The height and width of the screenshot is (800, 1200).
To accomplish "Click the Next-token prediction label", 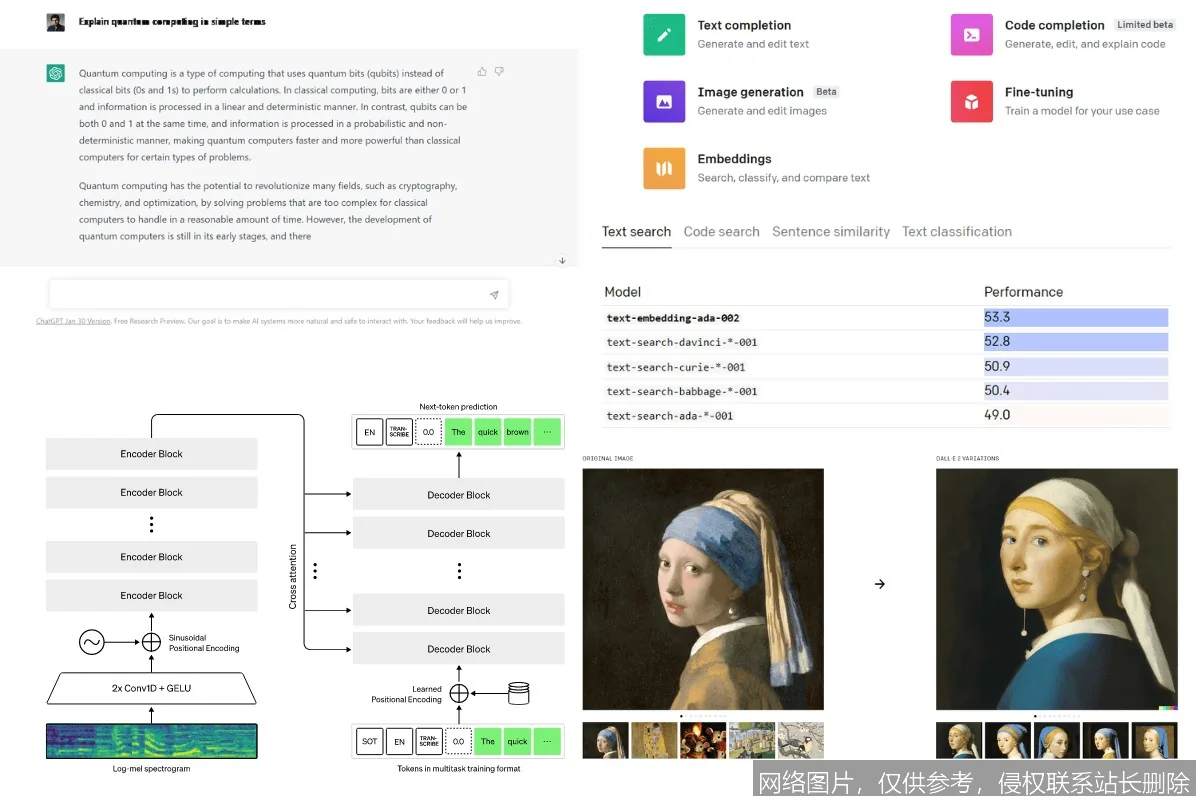I will coord(458,407).
